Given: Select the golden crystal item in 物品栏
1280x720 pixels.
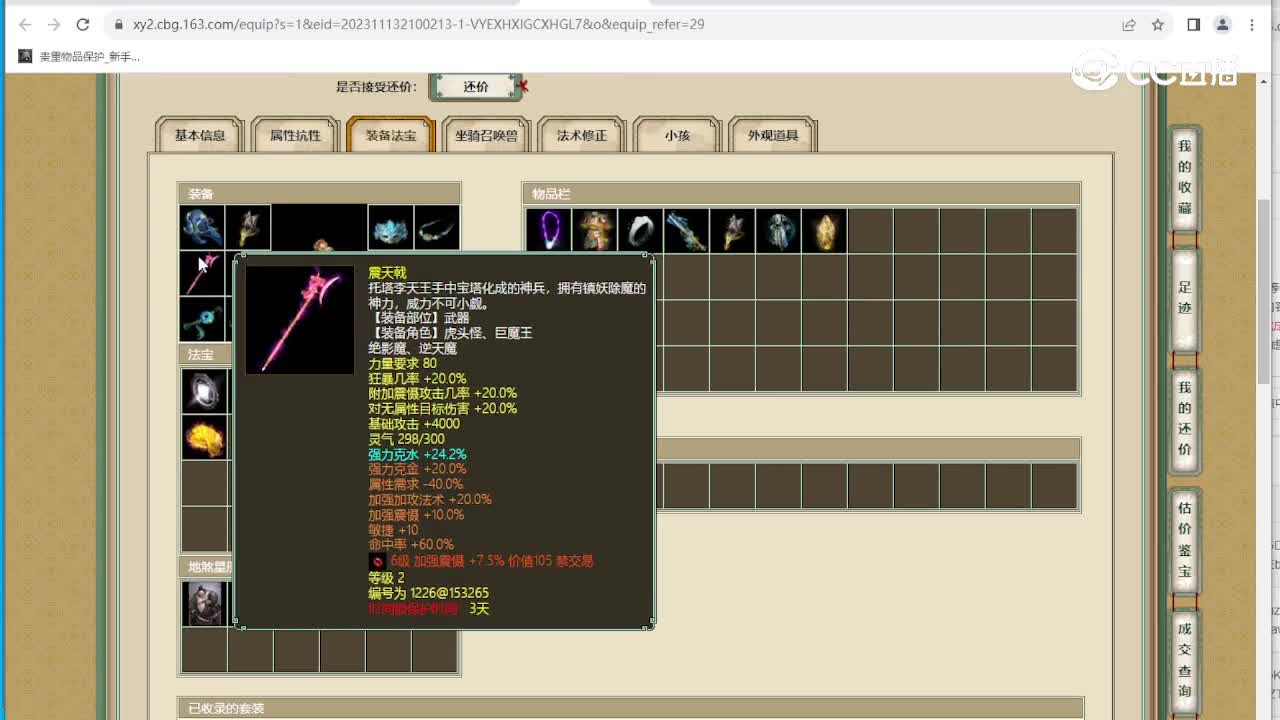Looking at the screenshot, I should 825,230.
